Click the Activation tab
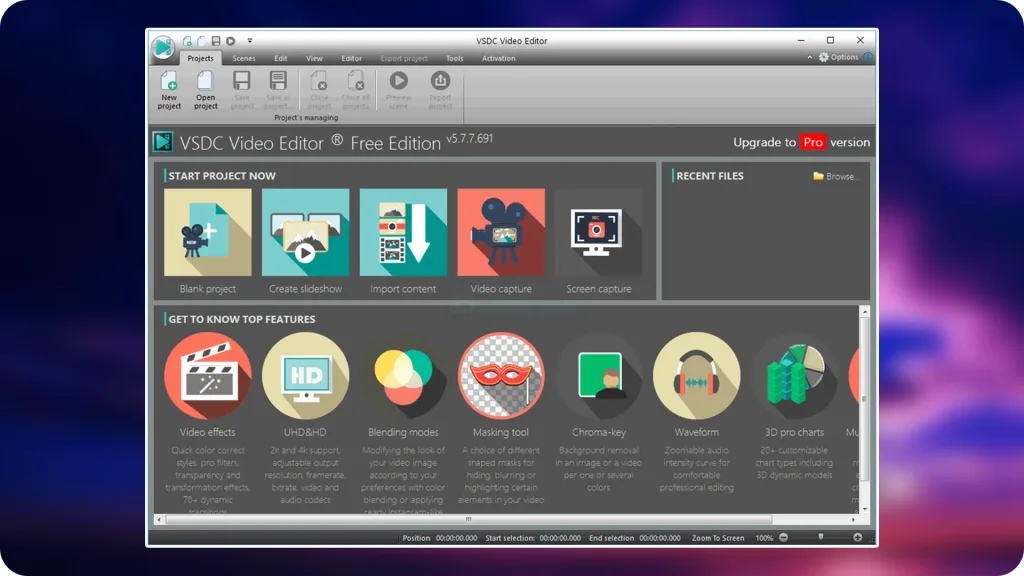1024x576 pixels. click(x=498, y=59)
